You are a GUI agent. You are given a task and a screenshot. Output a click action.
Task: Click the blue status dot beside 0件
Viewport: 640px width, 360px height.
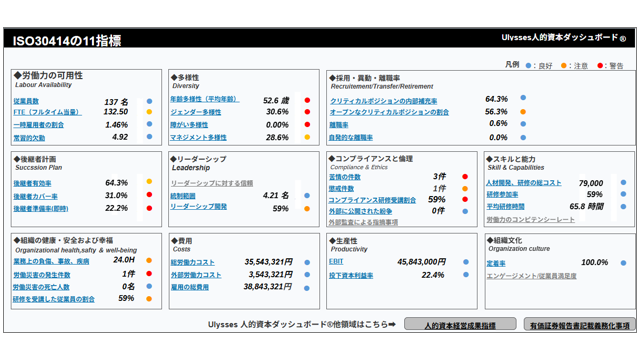[x=465, y=211]
